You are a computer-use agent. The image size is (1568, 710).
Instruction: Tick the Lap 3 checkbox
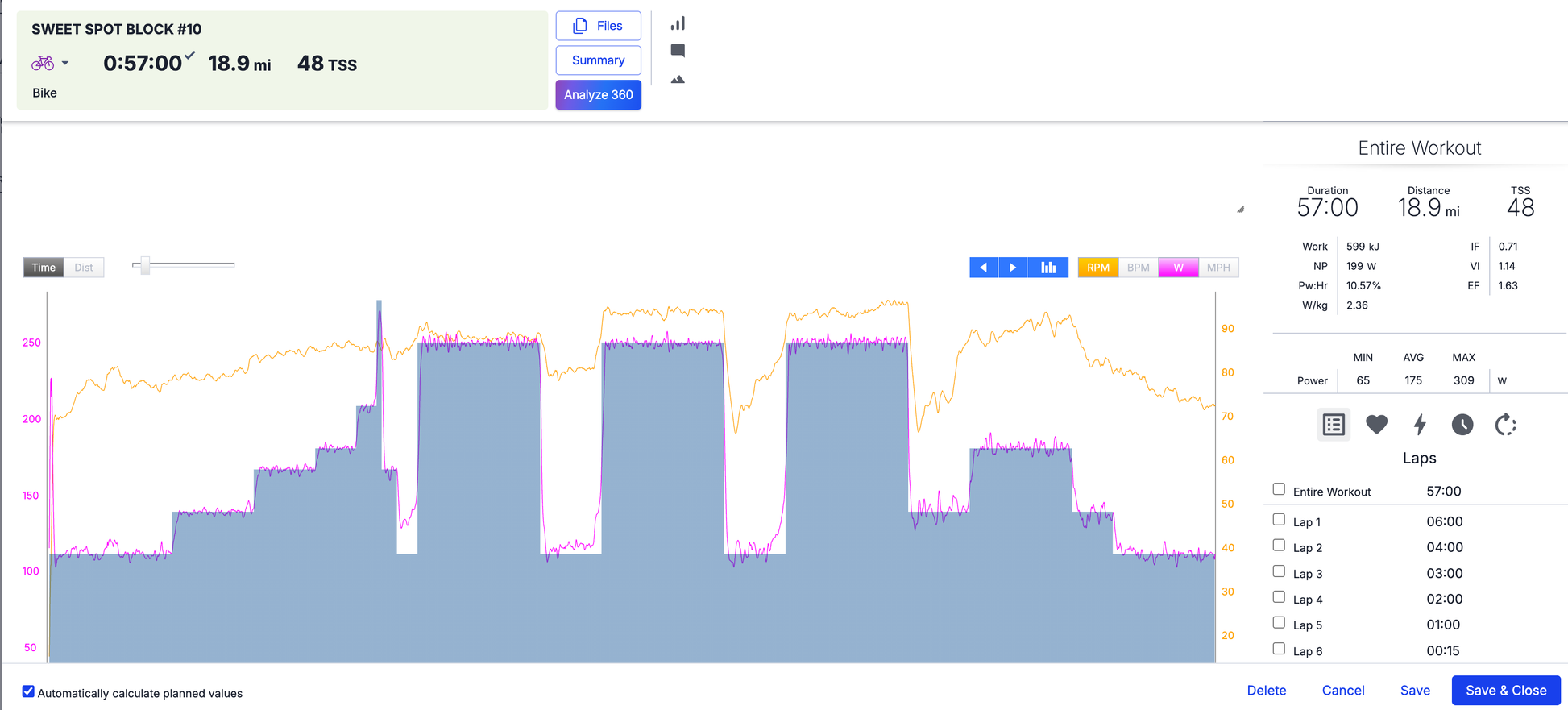point(1279,571)
